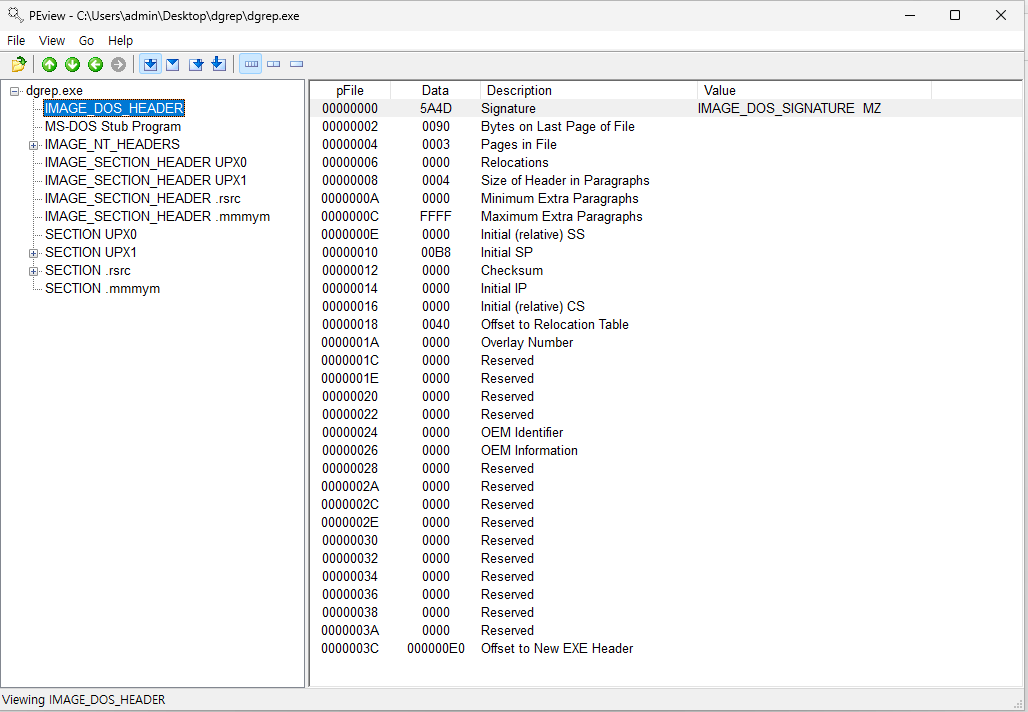
Task: Click Bytes on Last Page of File
Action: pyautogui.click(x=558, y=127)
